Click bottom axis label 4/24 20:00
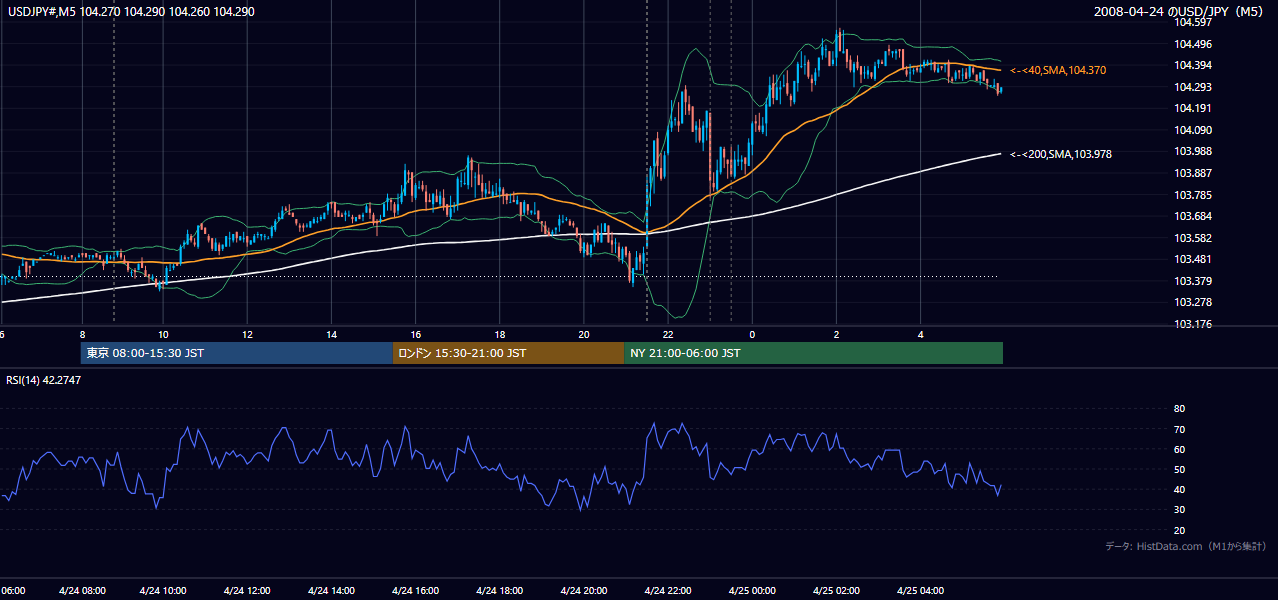The width and height of the screenshot is (1278, 600). tap(584, 591)
